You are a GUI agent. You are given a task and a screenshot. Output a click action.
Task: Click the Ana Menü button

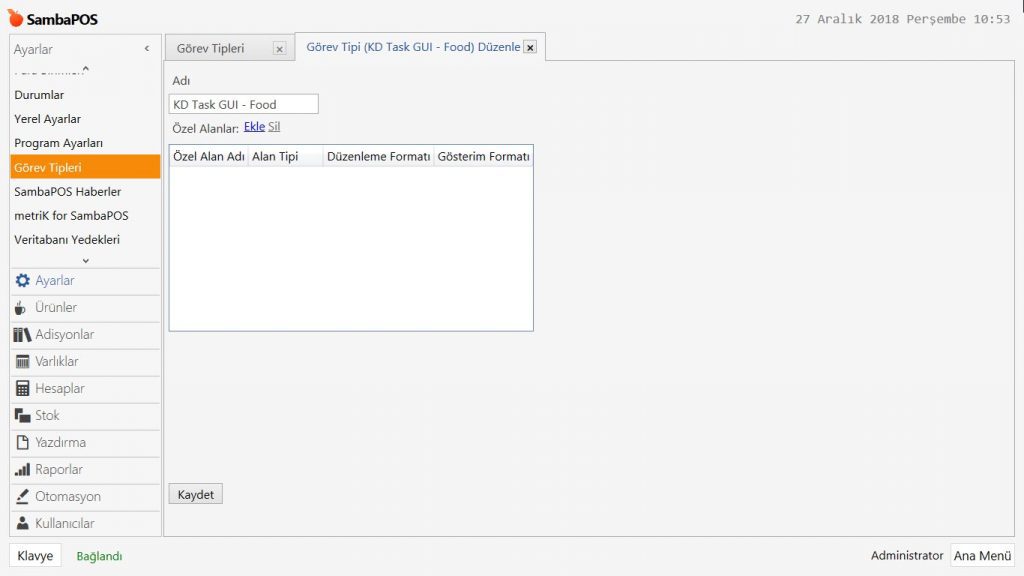click(982, 556)
